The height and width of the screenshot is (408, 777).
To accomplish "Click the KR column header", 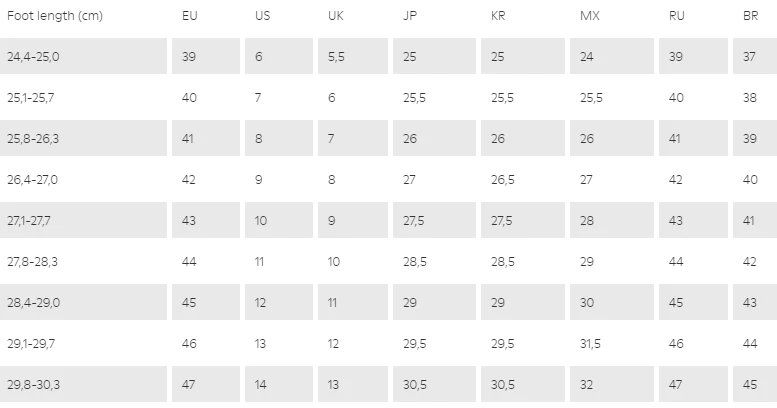I will pos(499,16).
